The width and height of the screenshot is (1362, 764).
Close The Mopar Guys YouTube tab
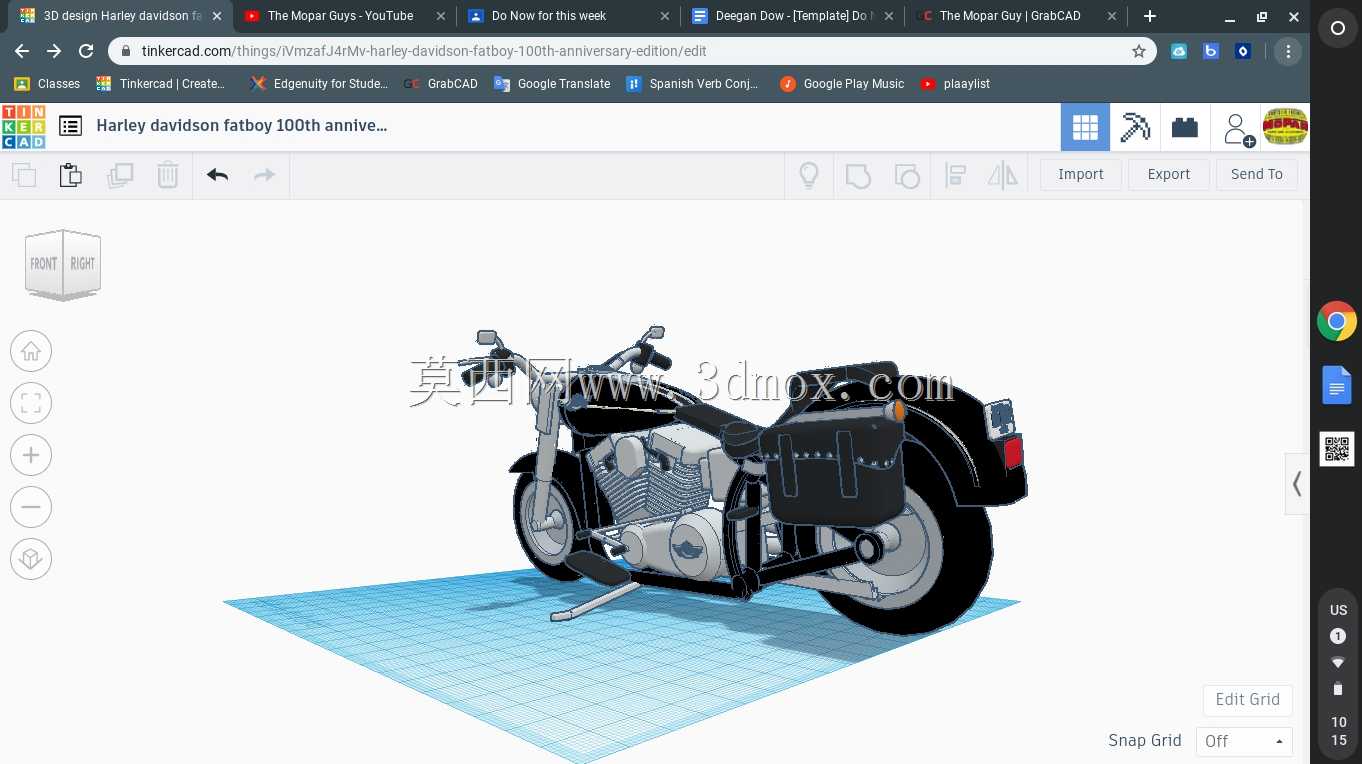click(x=441, y=16)
